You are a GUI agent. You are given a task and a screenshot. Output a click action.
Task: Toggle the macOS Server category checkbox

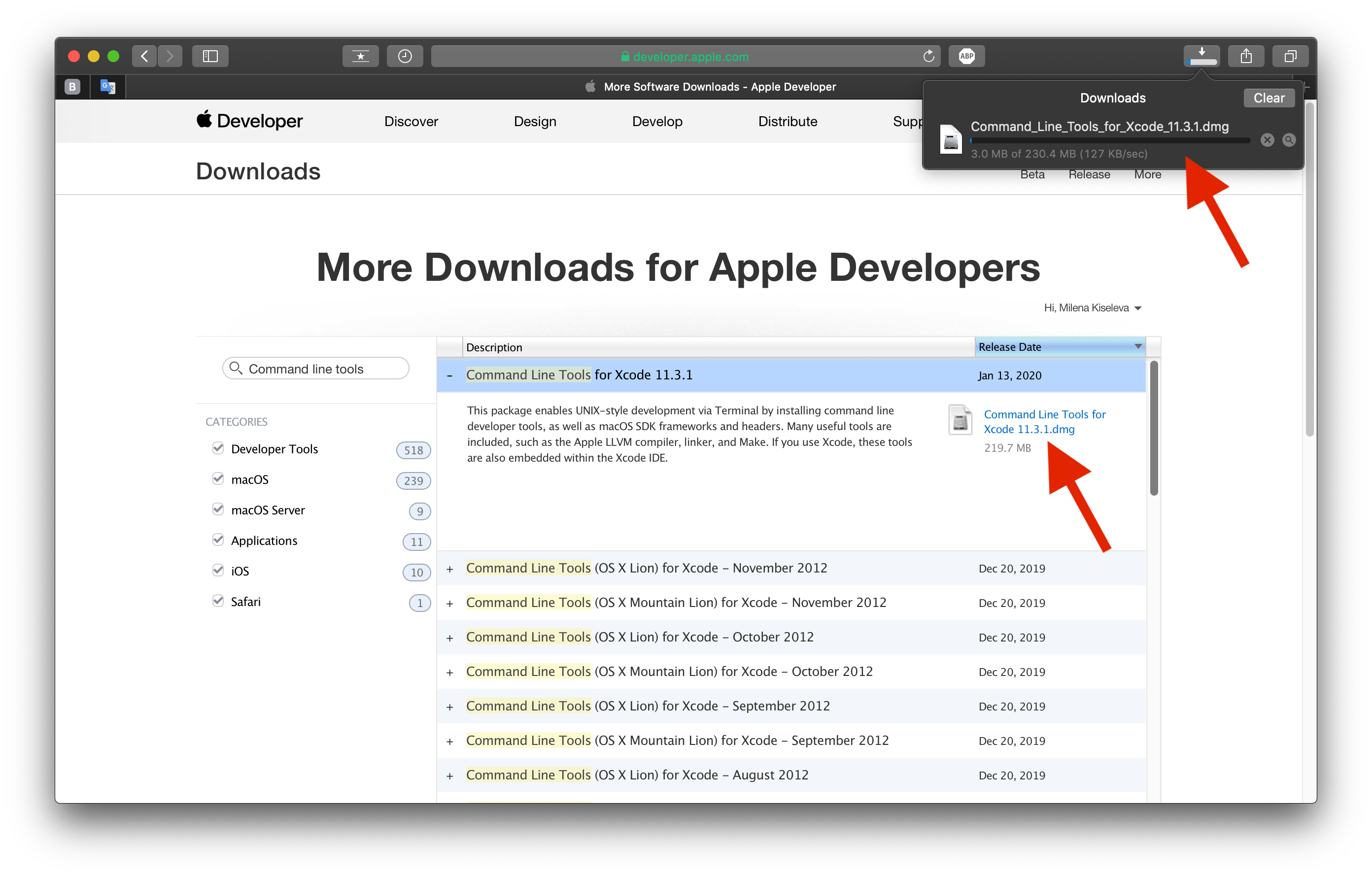tap(218, 508)
